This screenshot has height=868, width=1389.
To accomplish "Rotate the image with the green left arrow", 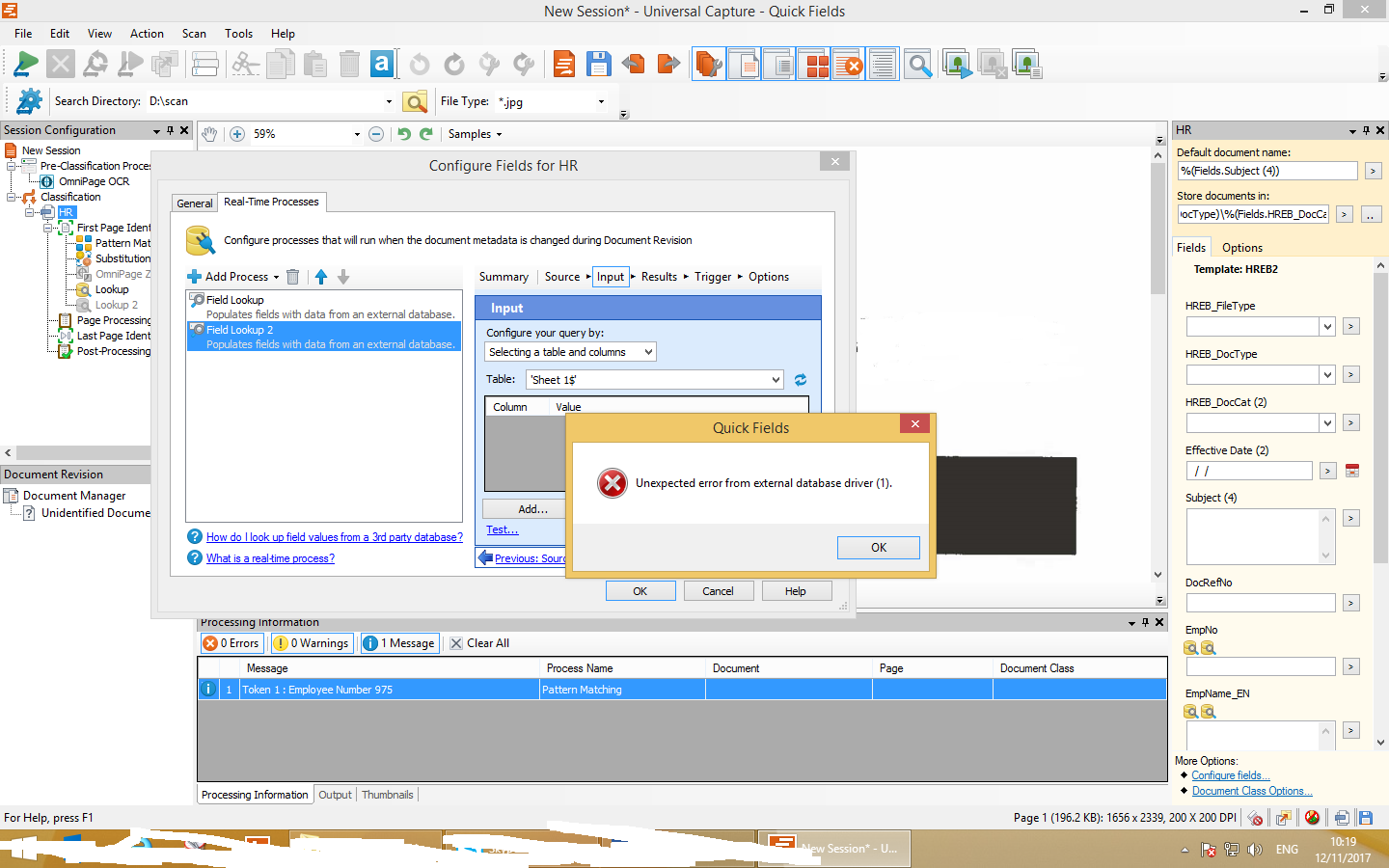I will [404, 134].
